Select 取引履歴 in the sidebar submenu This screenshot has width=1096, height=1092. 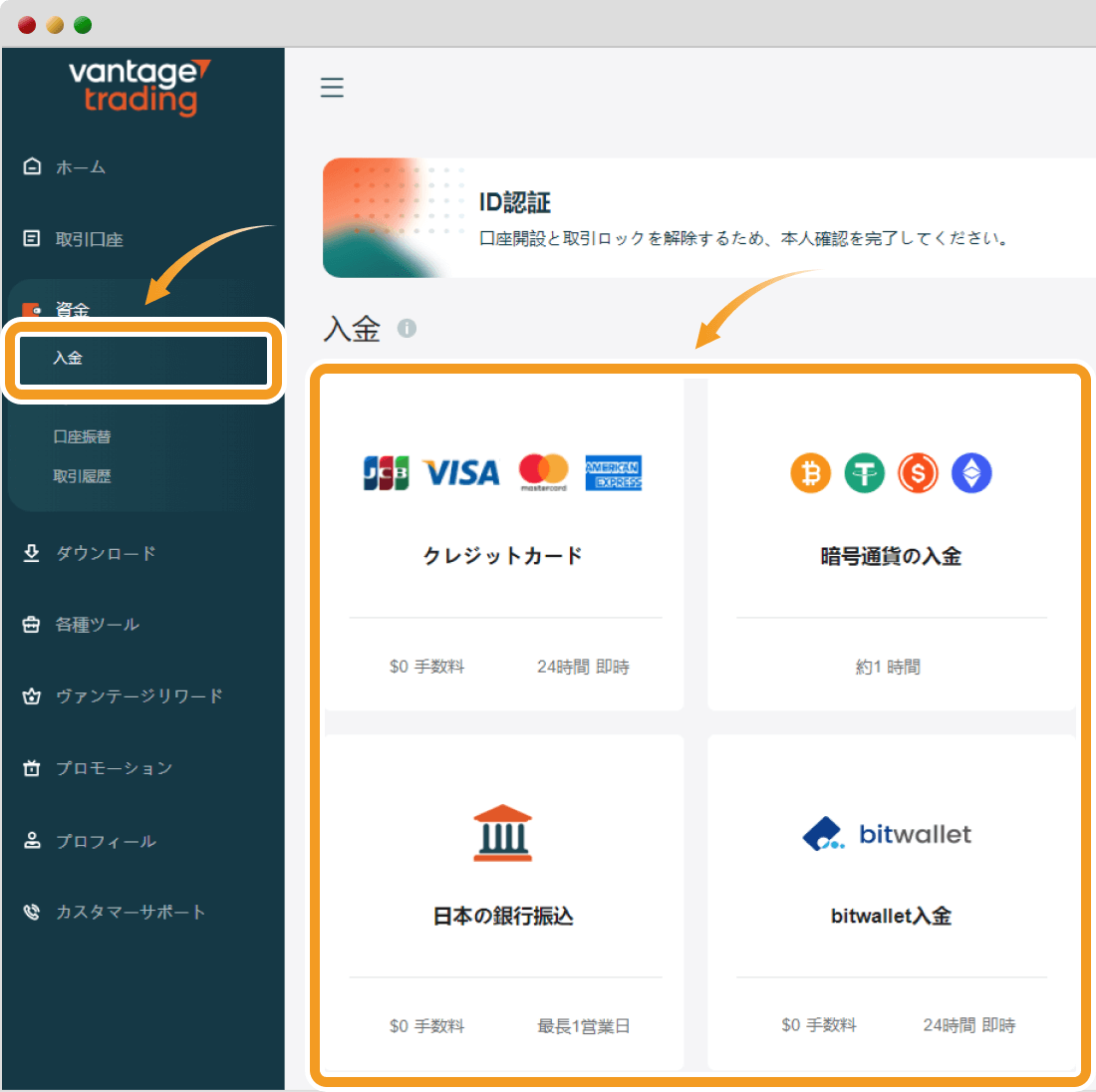pos(82,477)
